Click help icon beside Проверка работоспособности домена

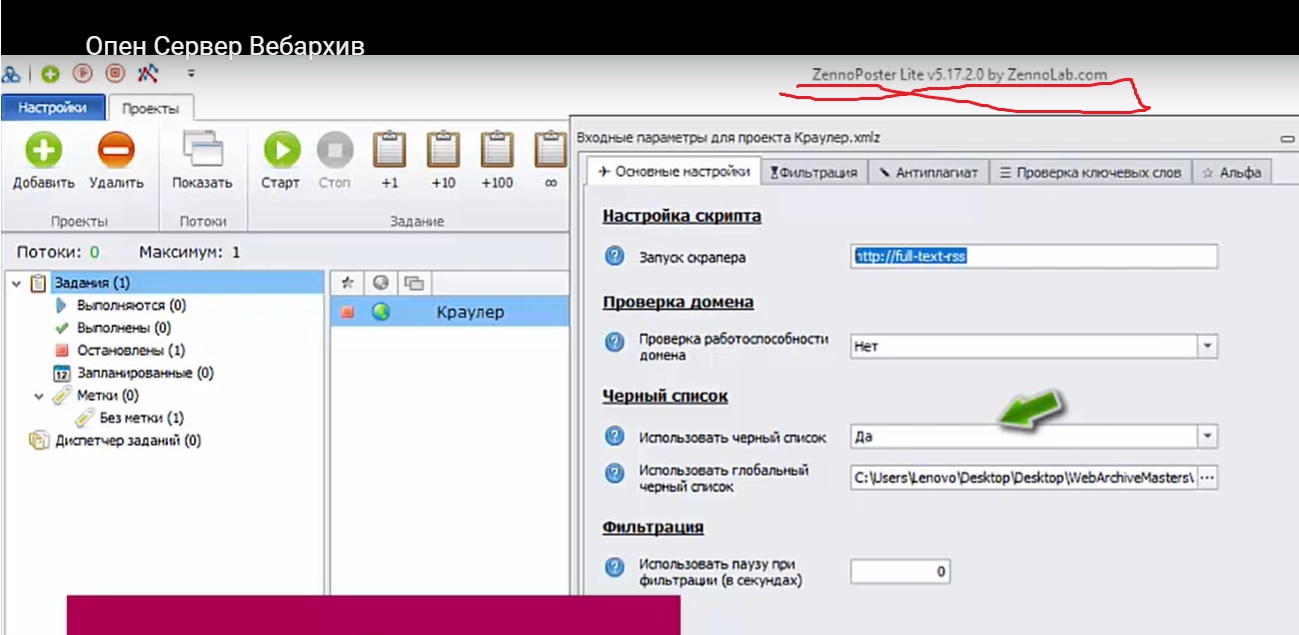[x=614, y=343]
